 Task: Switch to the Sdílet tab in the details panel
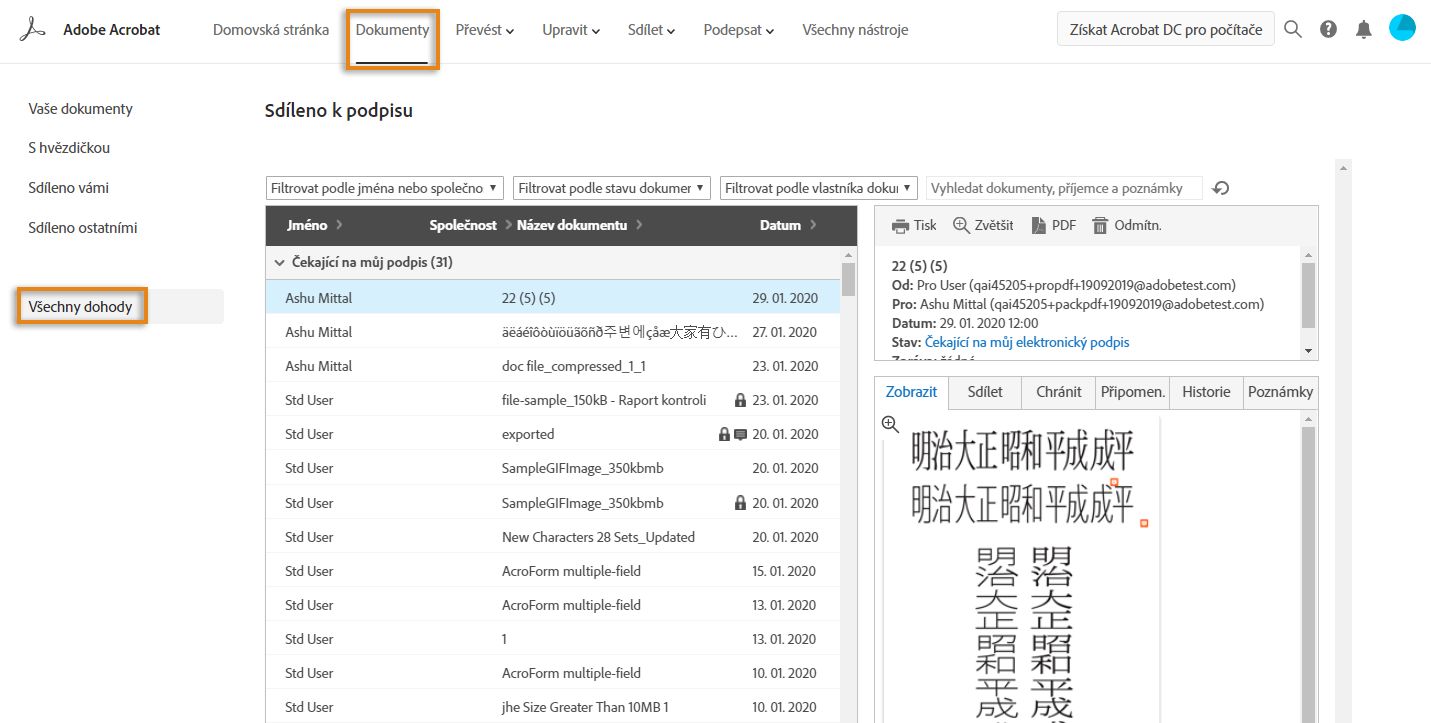pyautogui.click(x=985, y=392)
